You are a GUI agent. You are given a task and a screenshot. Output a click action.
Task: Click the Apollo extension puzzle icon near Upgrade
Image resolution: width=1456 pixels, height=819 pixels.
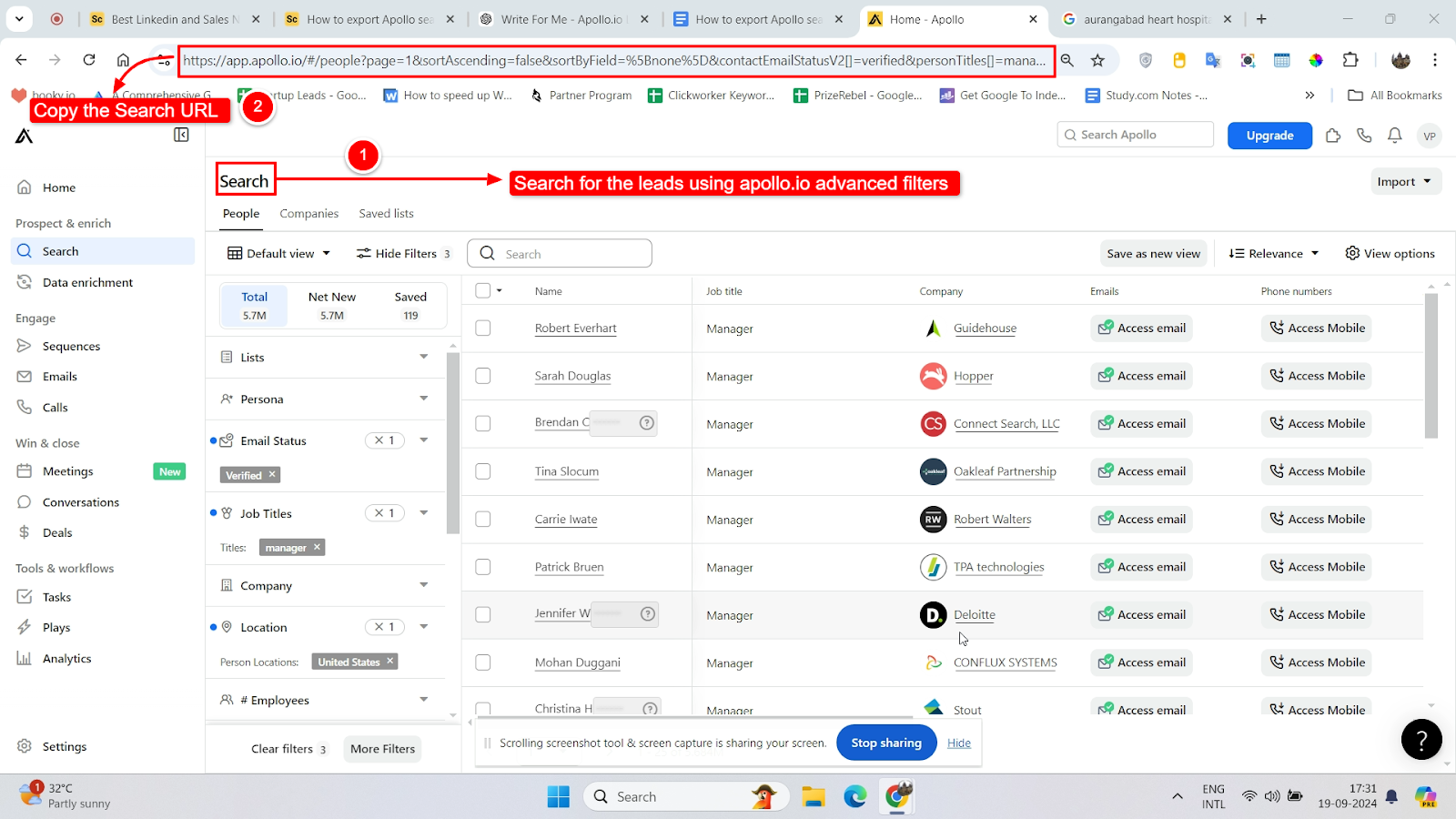coord(1333,135)
